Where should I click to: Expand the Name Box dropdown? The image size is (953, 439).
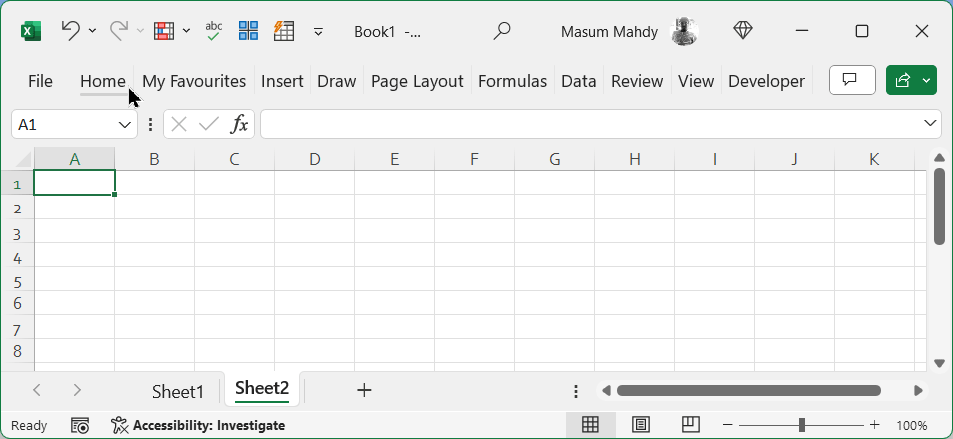tap(125, 124)
